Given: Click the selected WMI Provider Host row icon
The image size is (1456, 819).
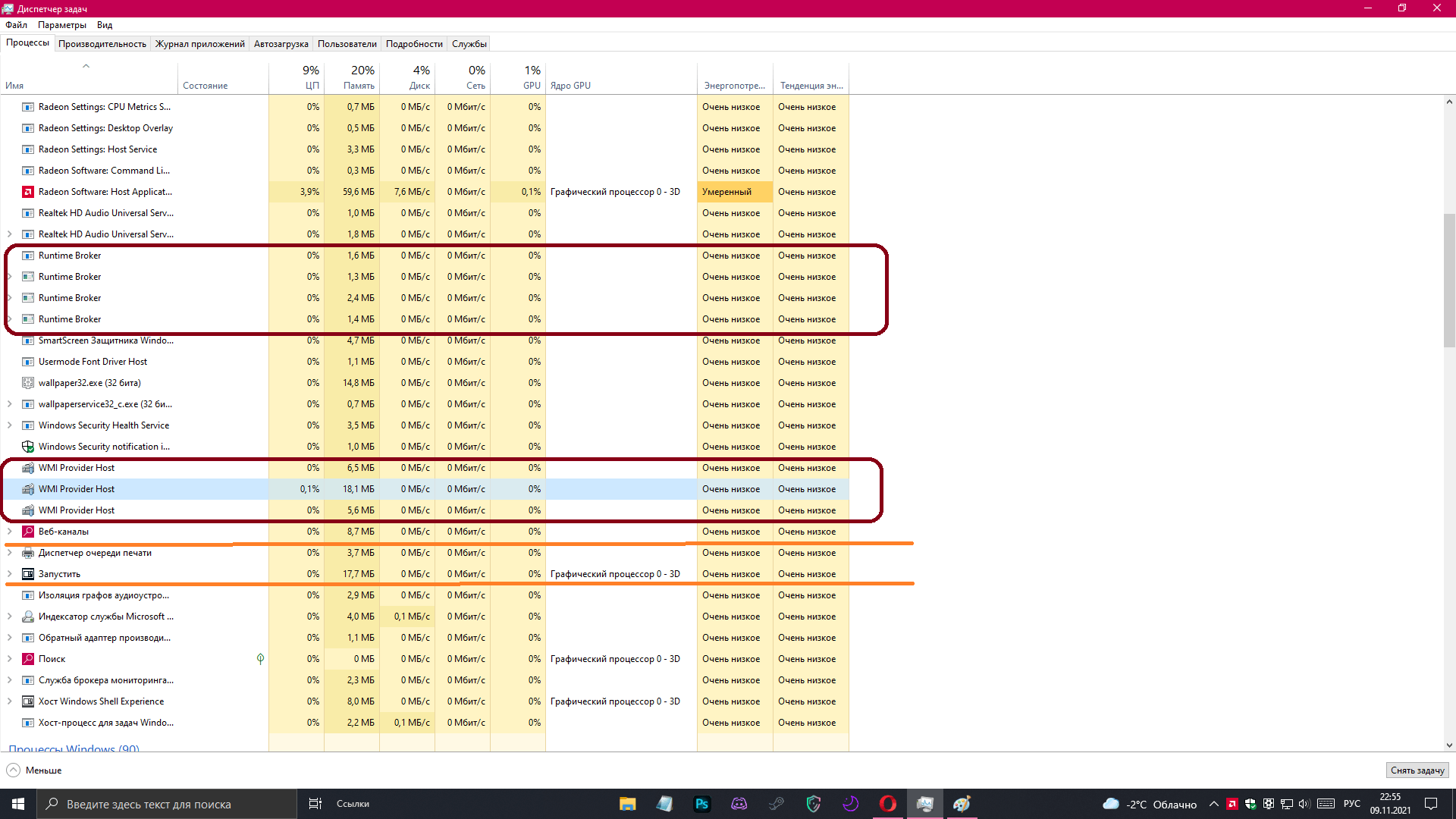Looking at the screenshot, I should (x=28, y=489).
